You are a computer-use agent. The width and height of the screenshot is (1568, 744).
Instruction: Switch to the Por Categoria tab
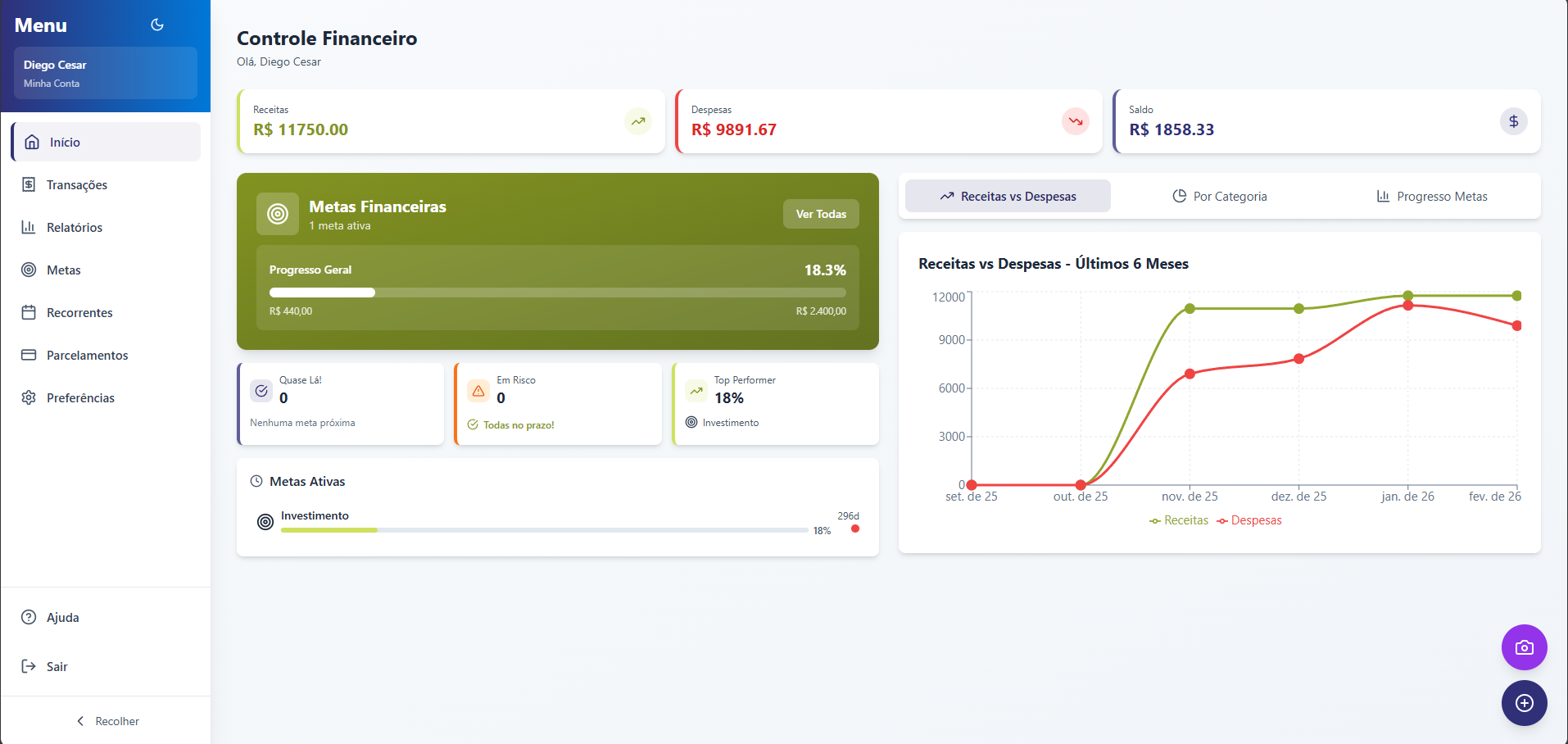[1219, 197]
